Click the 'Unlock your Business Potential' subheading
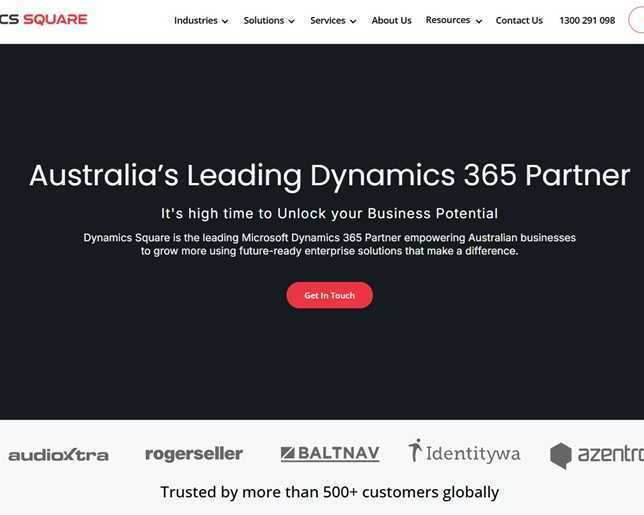 pyautogui.click(x=387, y=214)
